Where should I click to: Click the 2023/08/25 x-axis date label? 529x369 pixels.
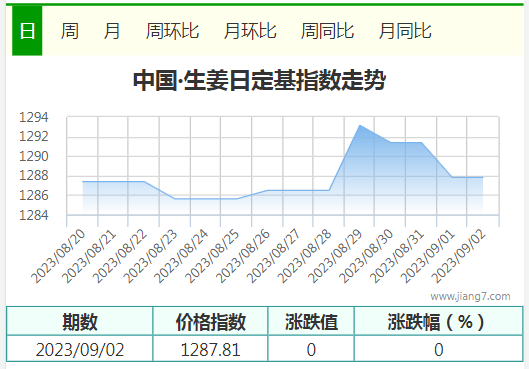click(212, 256)
